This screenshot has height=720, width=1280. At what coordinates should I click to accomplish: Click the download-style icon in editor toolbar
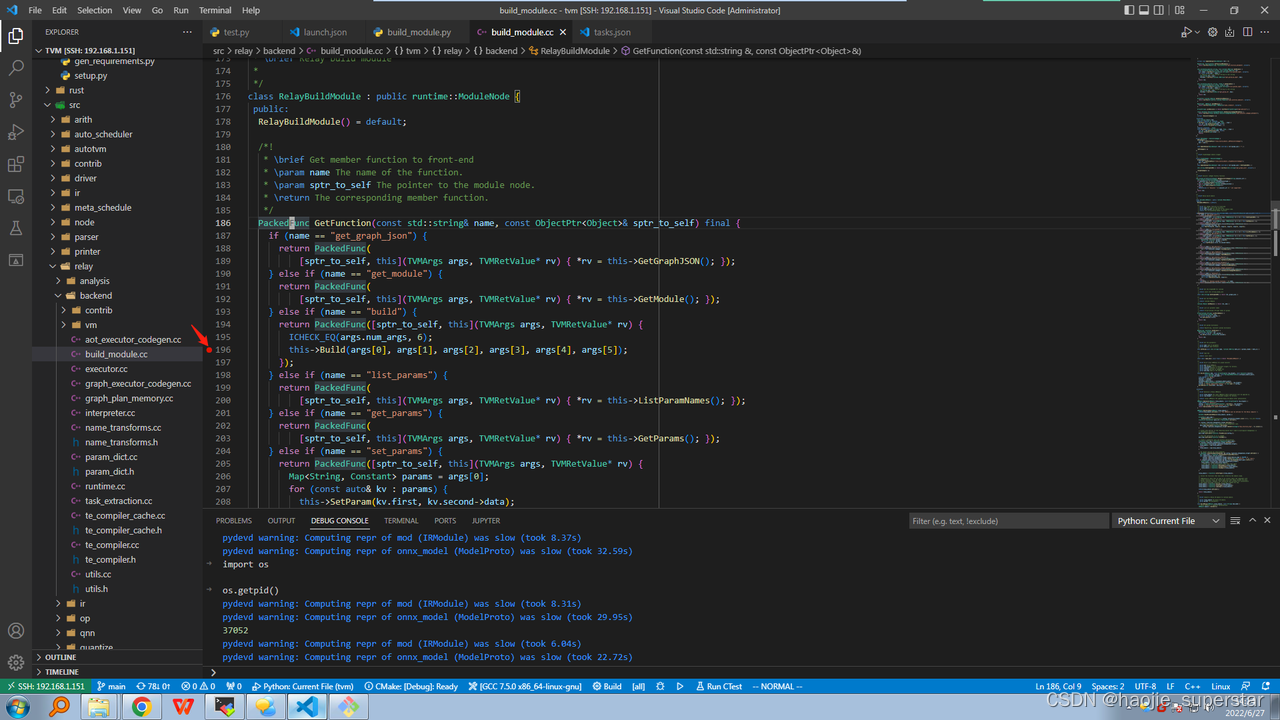click(x=1230, y=32)
